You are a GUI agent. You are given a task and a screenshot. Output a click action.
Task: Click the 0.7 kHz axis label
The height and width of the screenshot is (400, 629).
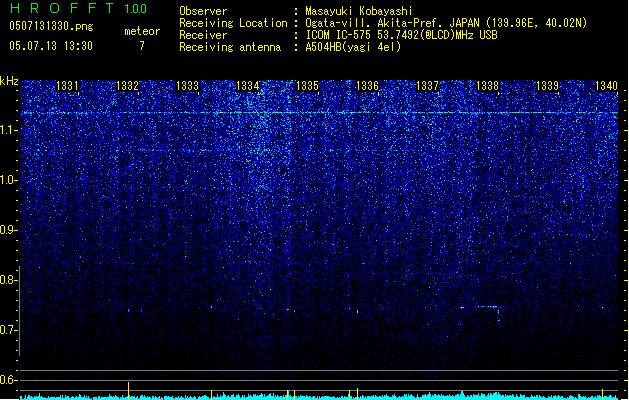tap(8, 330)
